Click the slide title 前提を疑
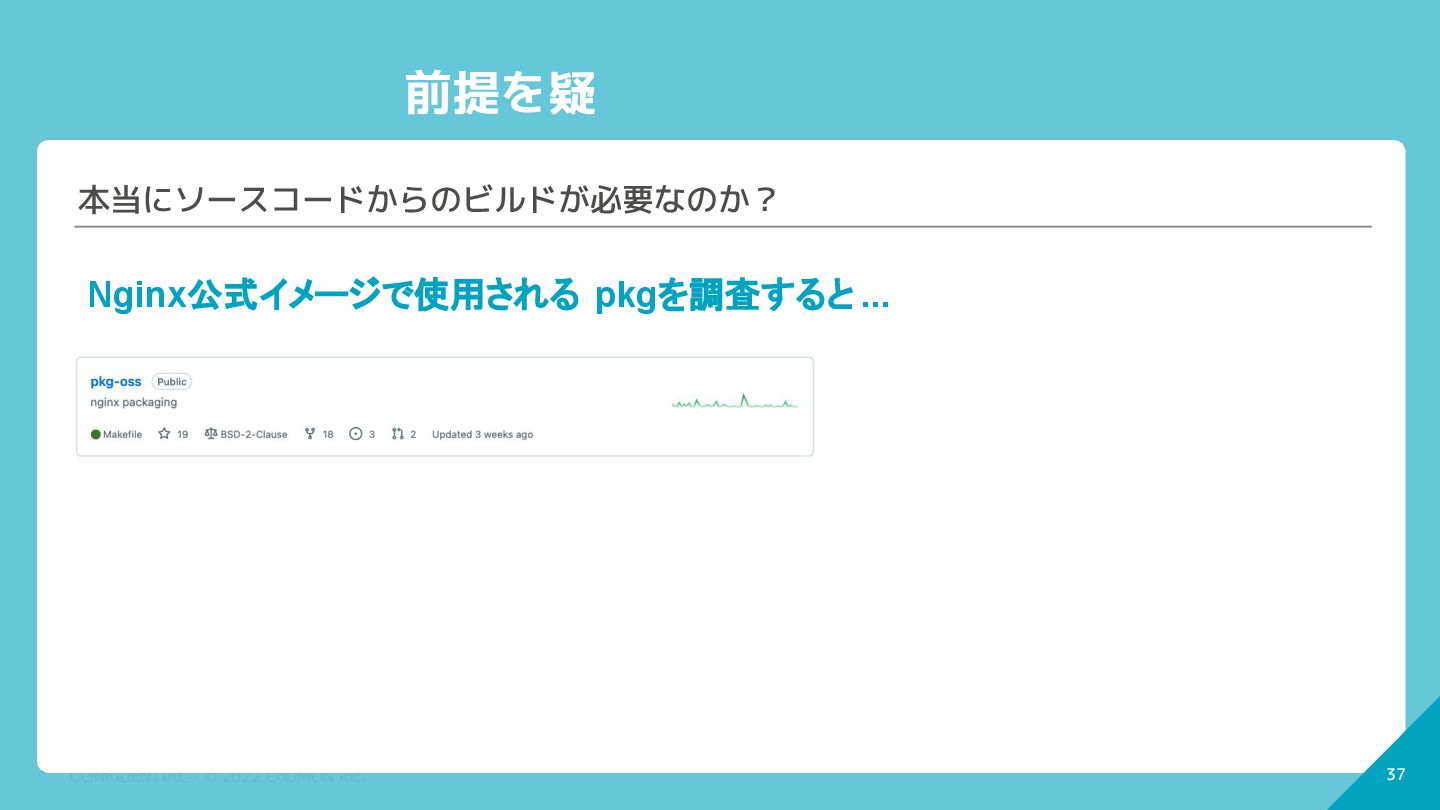The image size is (1440, 810). pyautogui.click(x=500, y=94)
